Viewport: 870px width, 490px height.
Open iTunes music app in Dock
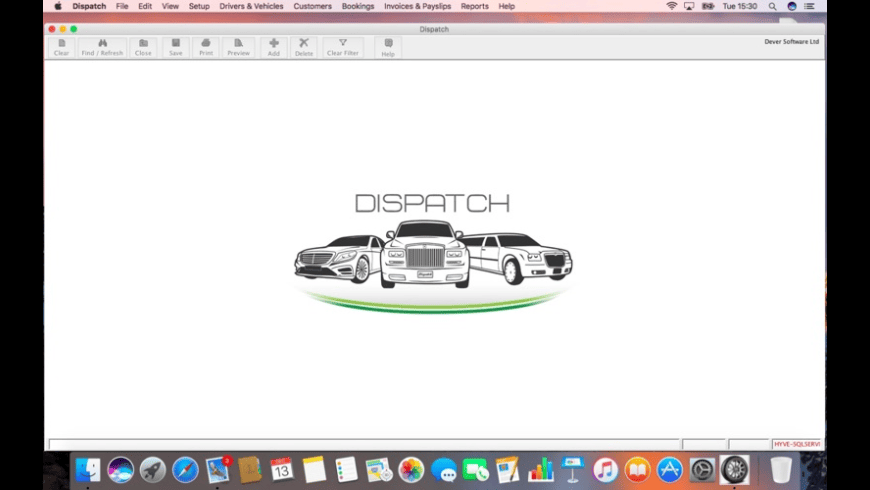pos(605,470)
